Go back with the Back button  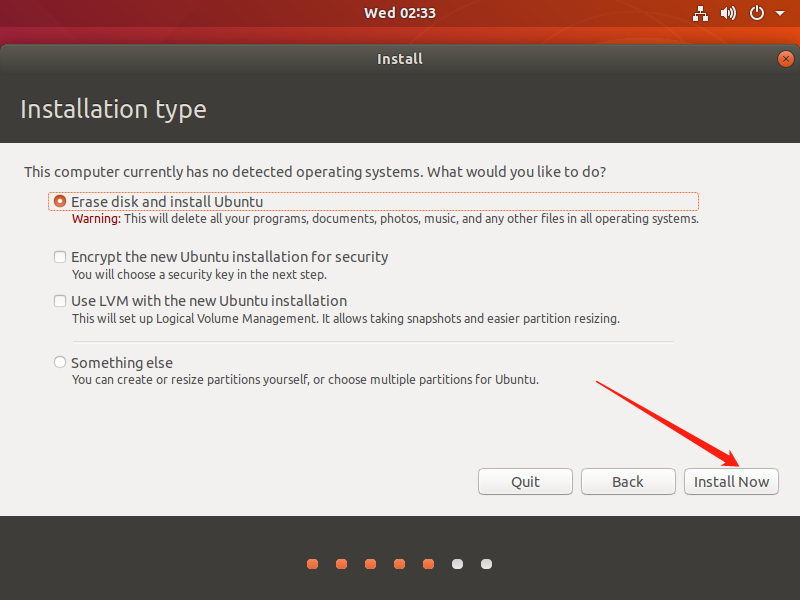628,482
